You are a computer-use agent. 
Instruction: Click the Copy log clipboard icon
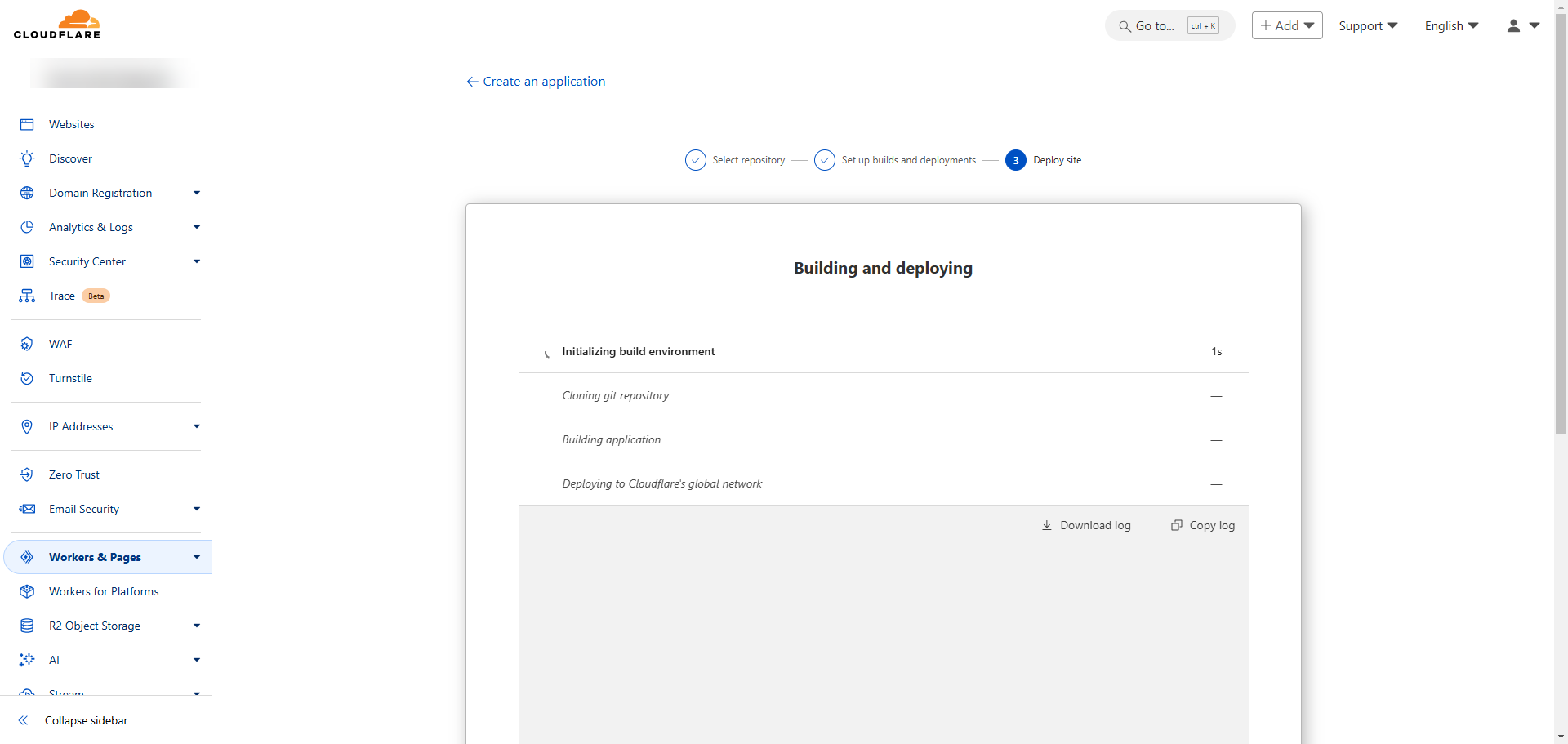(x=1177, y=525)
